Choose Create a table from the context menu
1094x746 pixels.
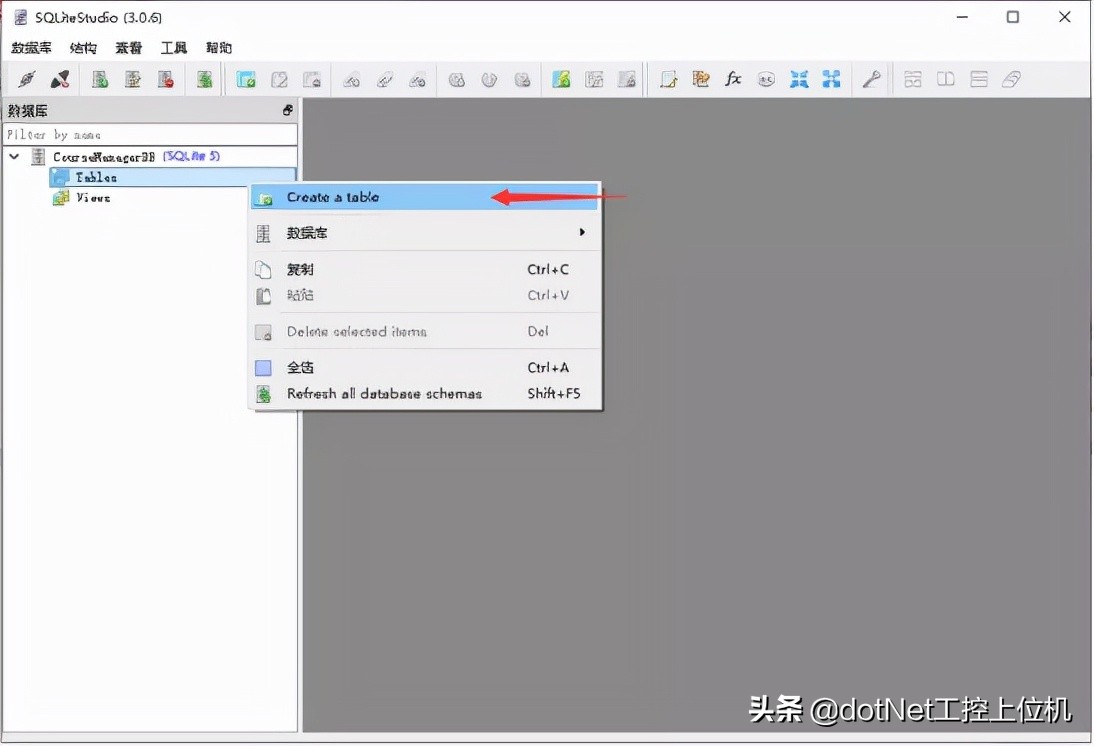(x=330, y=197)
